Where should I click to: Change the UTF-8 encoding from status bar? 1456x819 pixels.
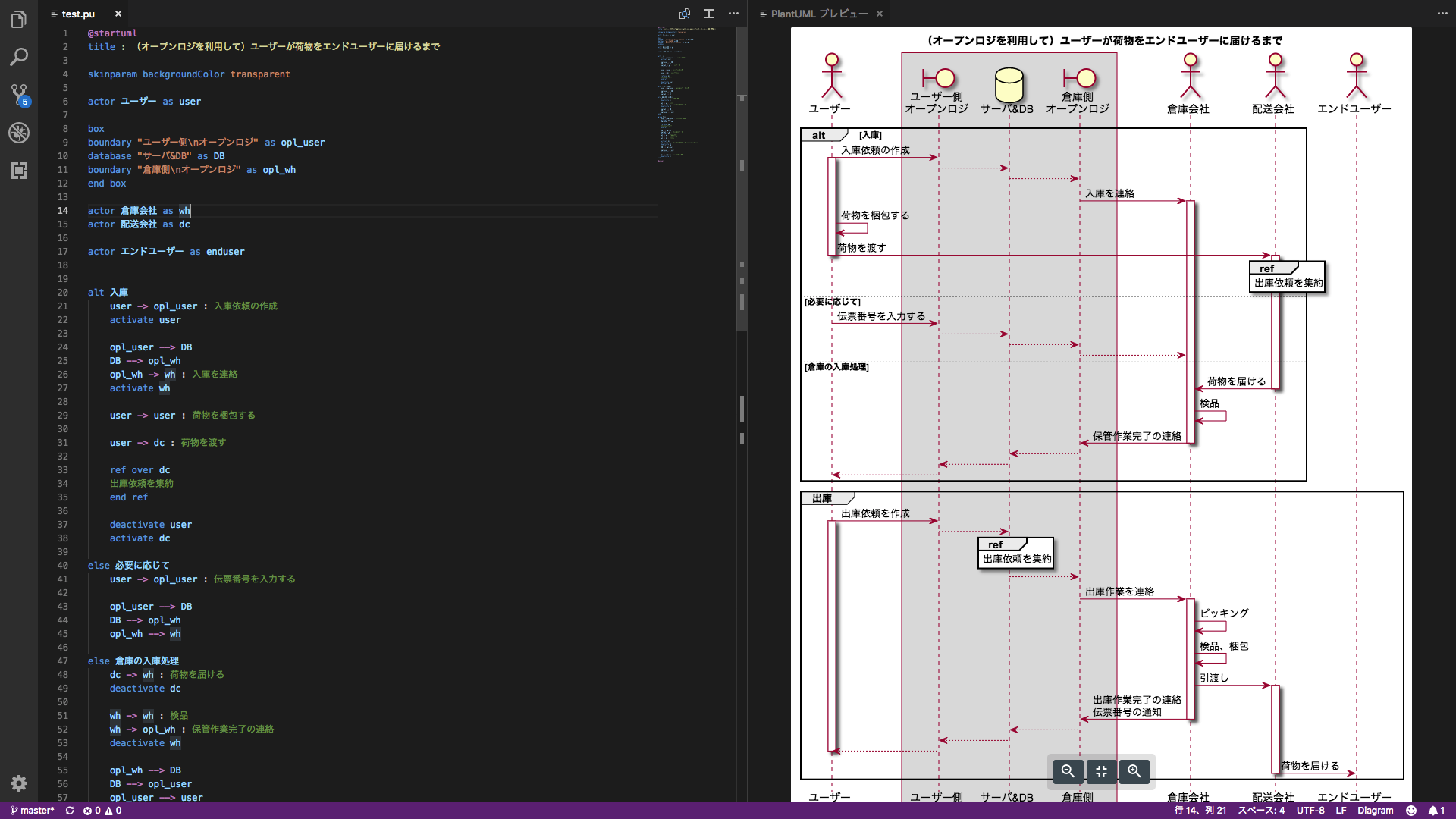click(1310, 811)
